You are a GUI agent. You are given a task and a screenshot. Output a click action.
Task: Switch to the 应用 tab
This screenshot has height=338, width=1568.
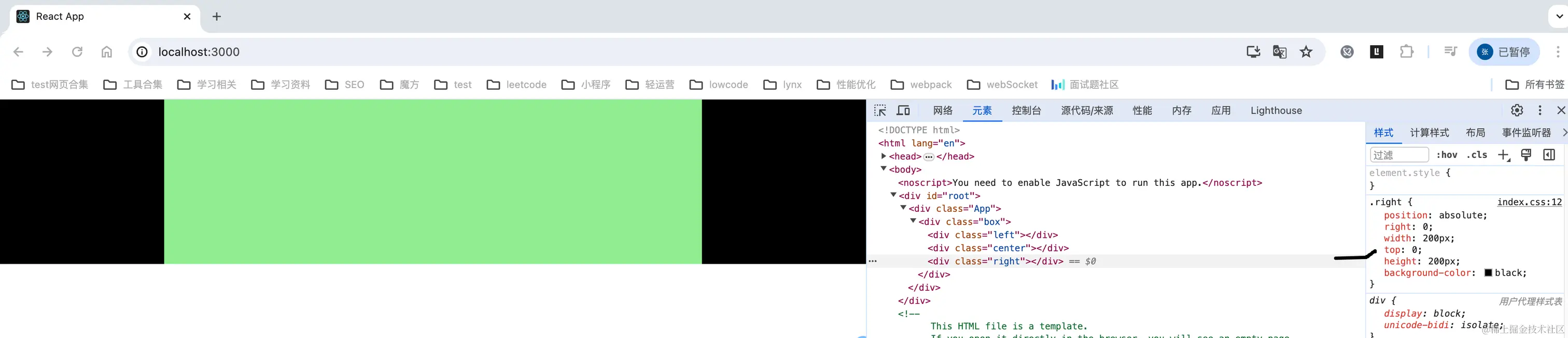point(1221,110)
